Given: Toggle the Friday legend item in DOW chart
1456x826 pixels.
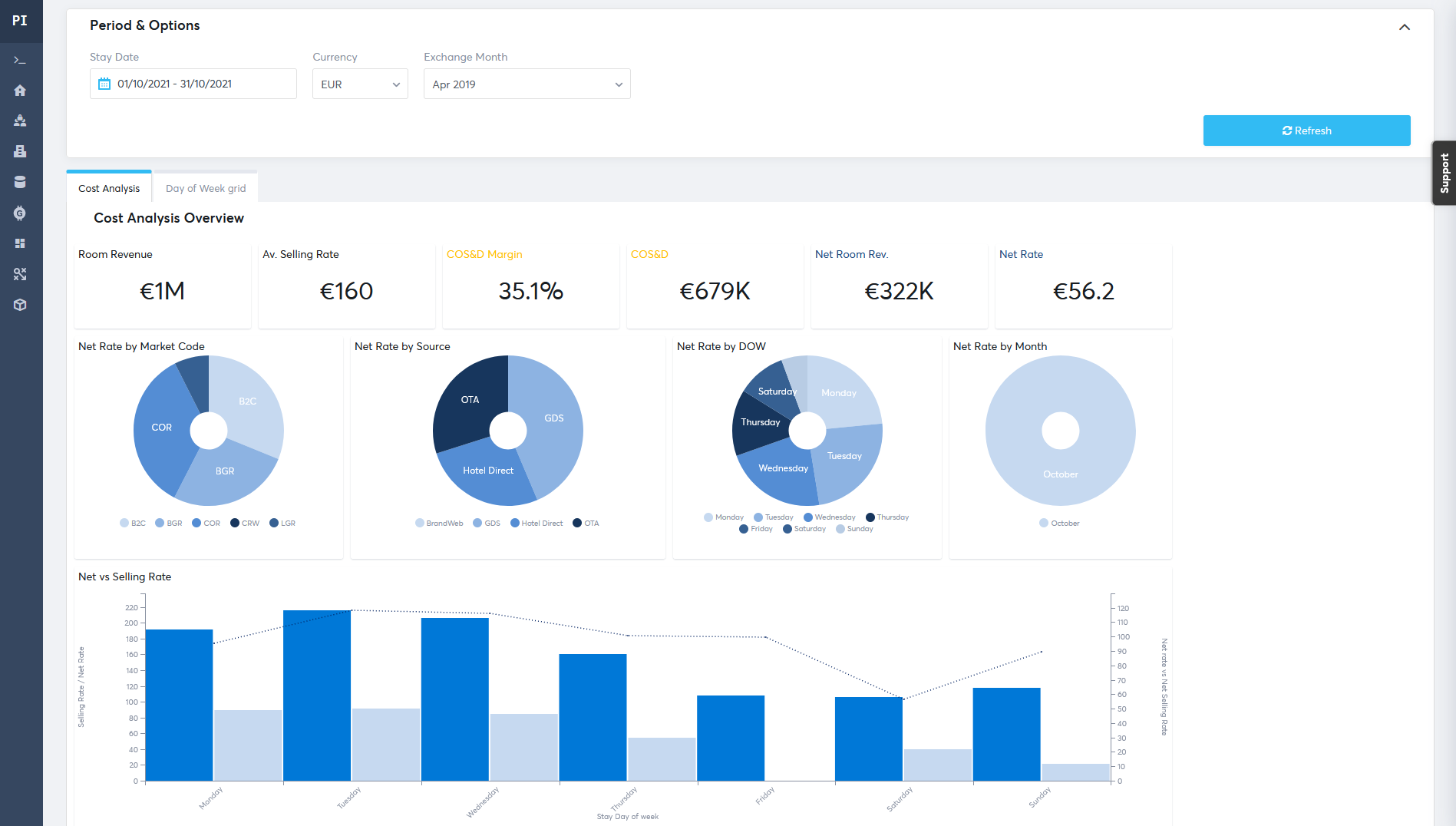Looking at the screenshot, I should (756, 529).
